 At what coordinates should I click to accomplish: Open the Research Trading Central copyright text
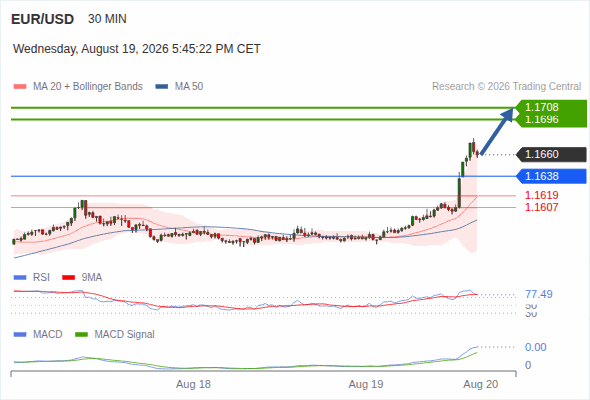click(x=506, y=87)
